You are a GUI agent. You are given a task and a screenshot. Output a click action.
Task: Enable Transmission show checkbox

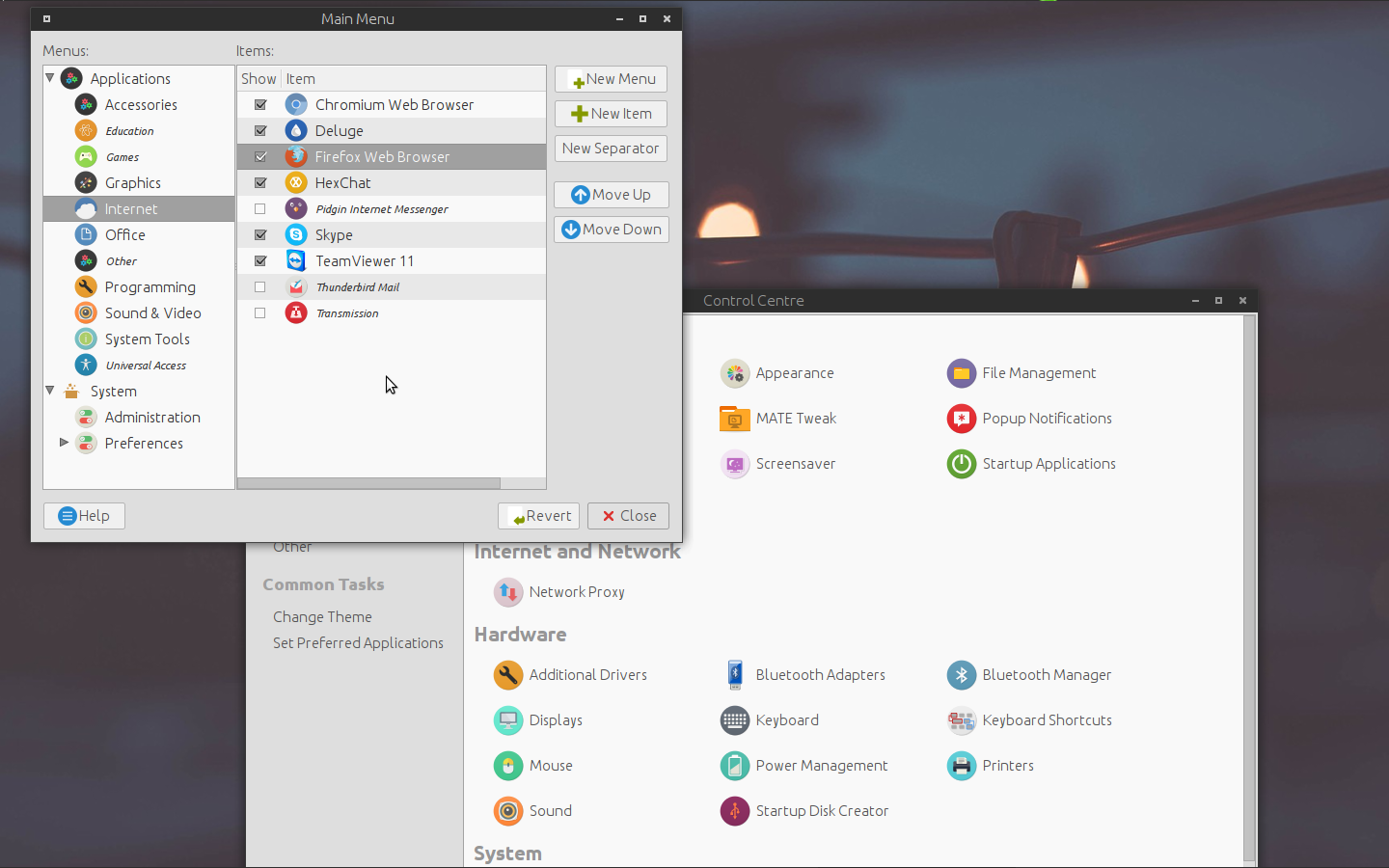tap(260, 312)
